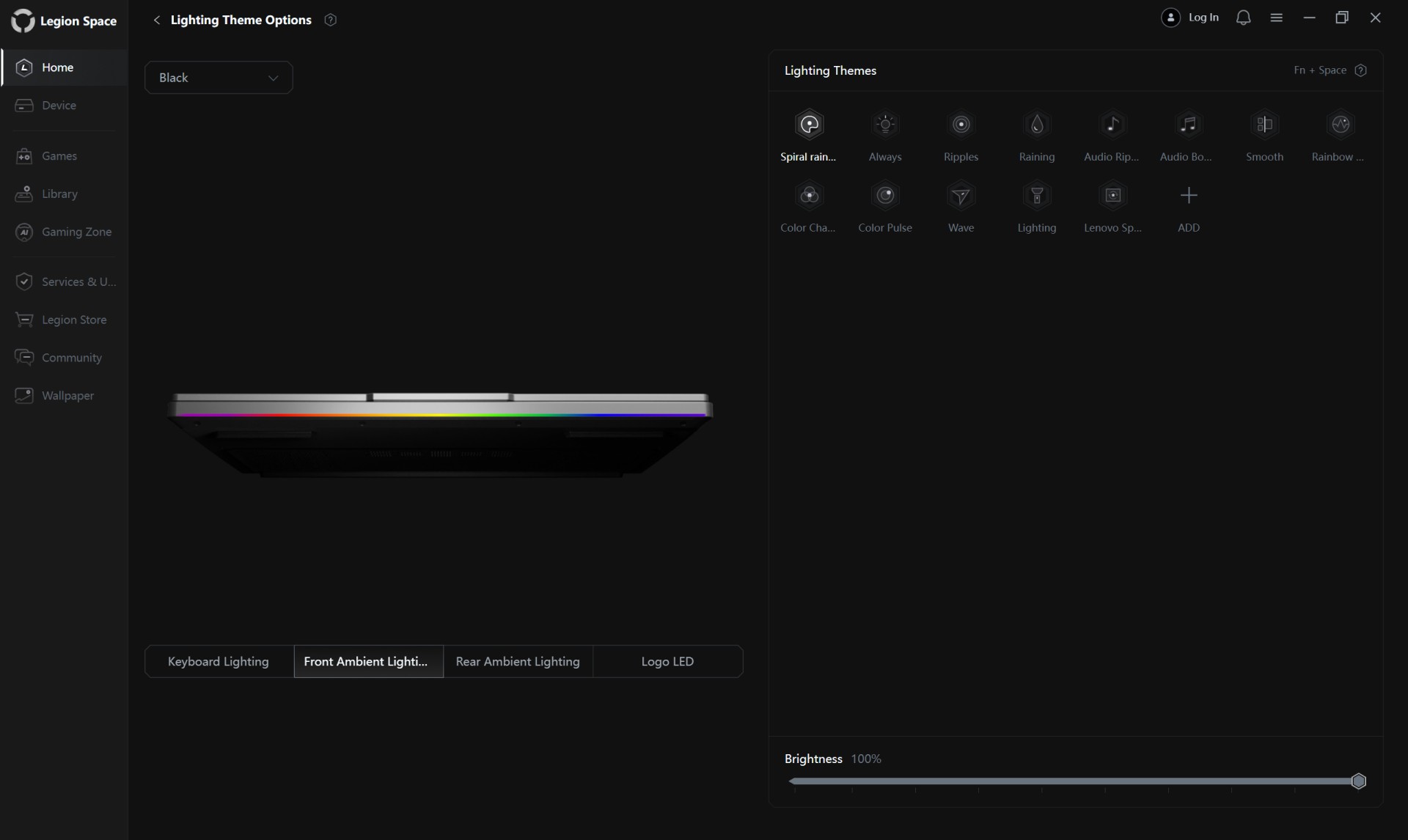Open the notifications bell
The width and height of the screenshot is (1408, 840).
[1243, 18]
